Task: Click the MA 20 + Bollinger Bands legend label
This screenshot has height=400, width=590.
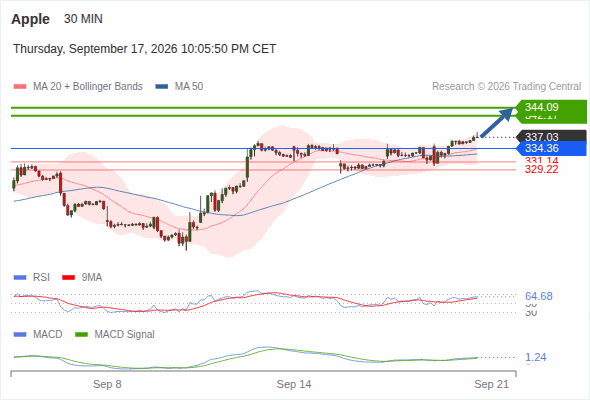Action: point(88,87)
